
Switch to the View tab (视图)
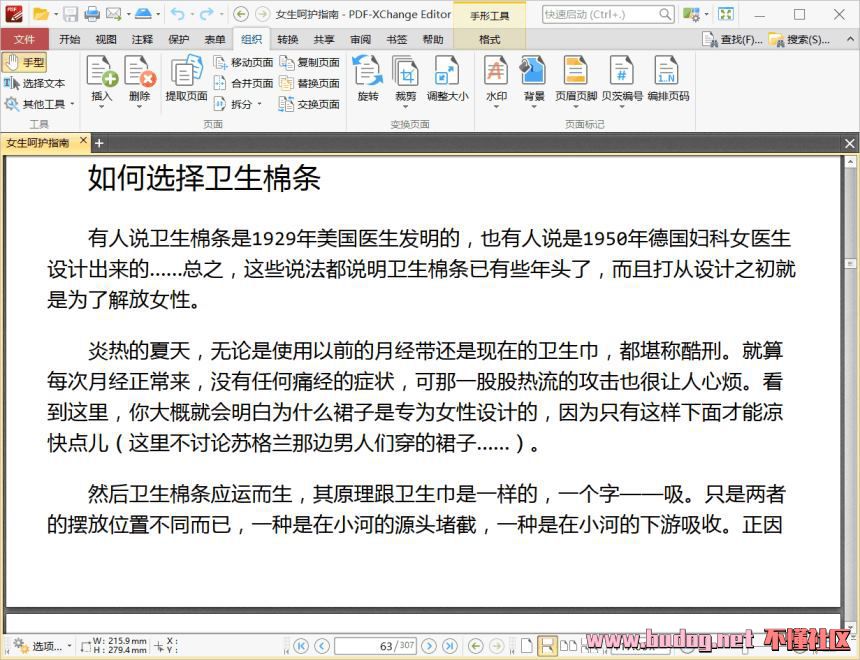(x=106, y=40)
